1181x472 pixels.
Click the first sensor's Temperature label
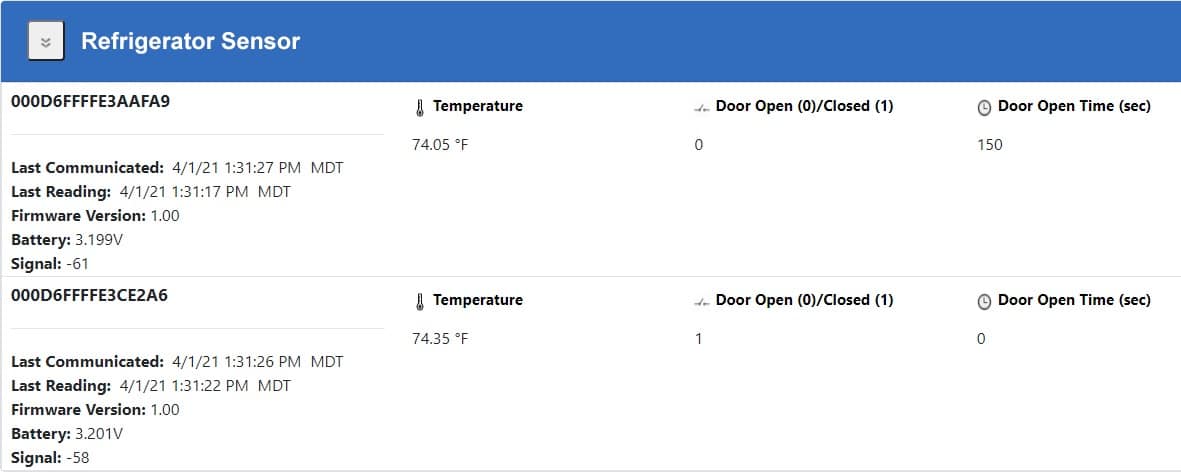(478, 106)
